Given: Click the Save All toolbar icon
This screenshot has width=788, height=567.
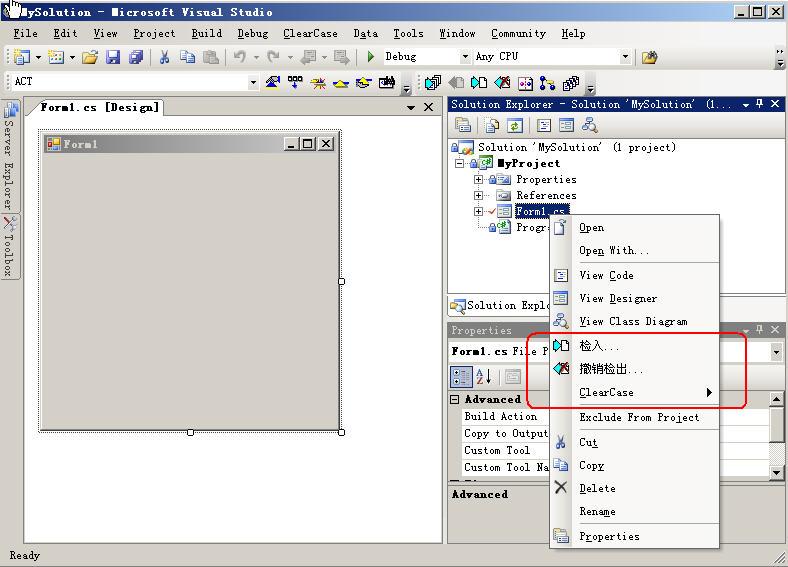Looking at the screenshot, I should pos(136,57).
